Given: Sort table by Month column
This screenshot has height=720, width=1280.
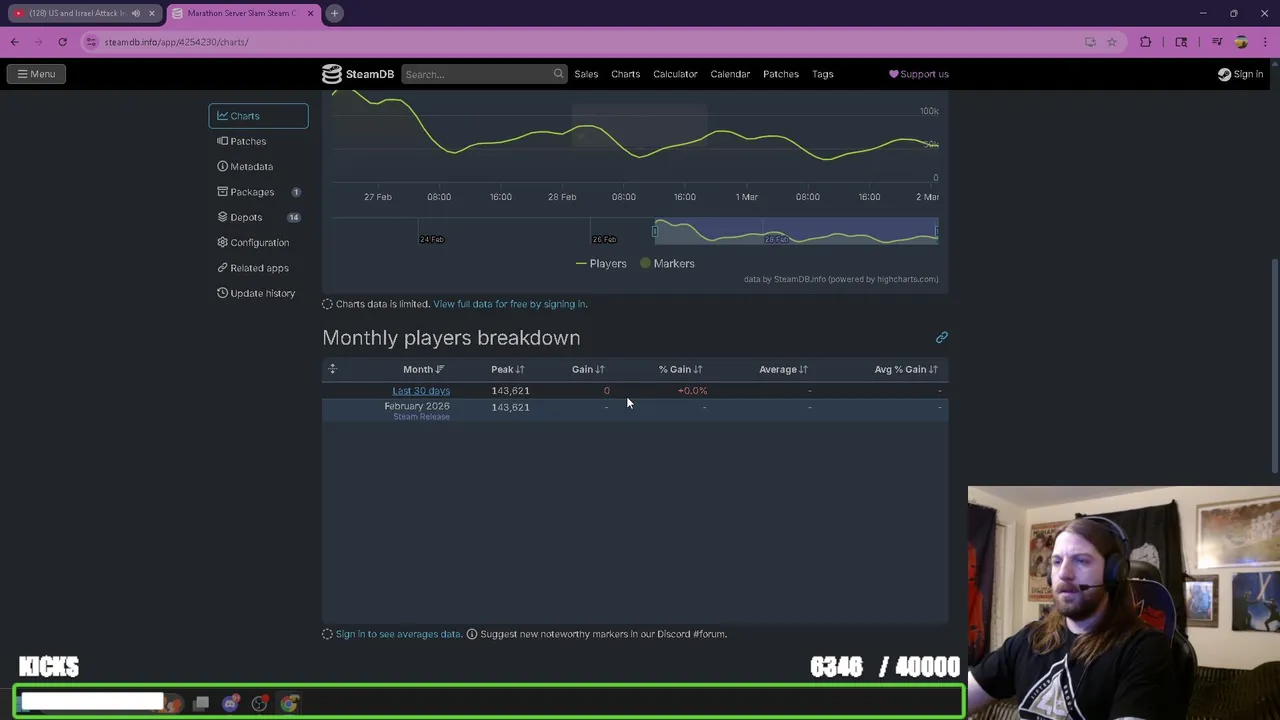Looking at the screenshot, I should pyautogui.click(x=423, y=370).
